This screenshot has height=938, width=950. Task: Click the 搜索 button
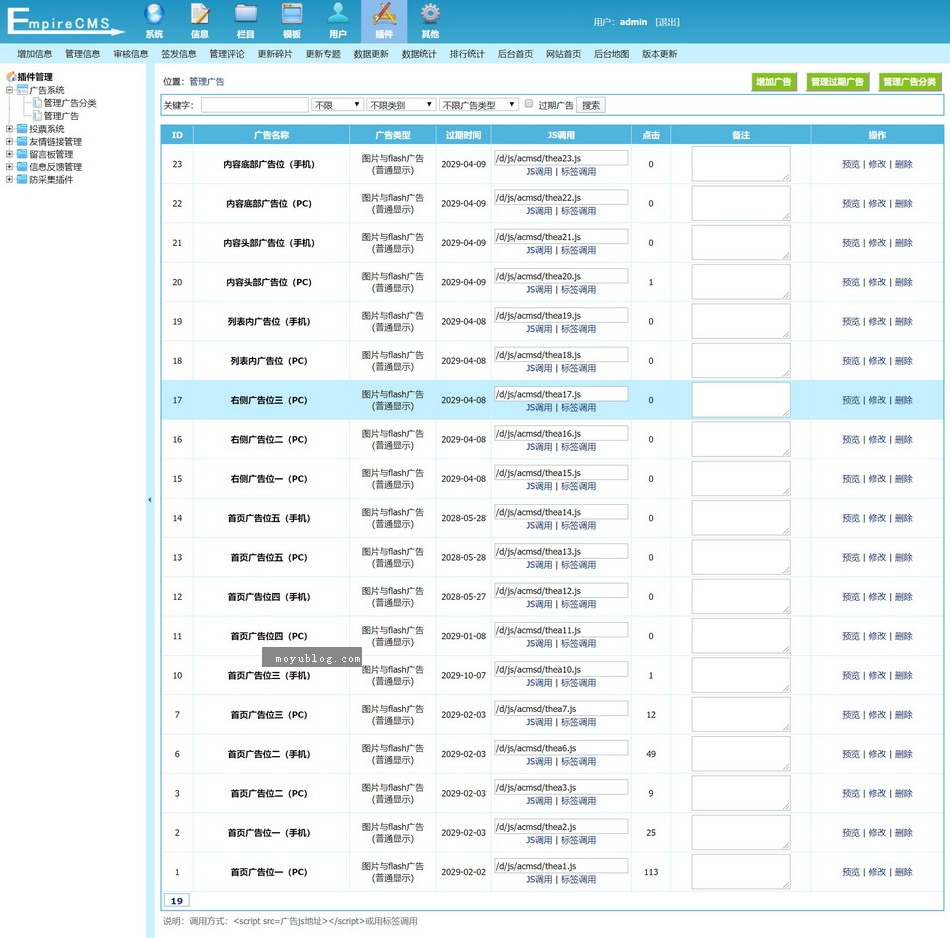tap(591, 105)
